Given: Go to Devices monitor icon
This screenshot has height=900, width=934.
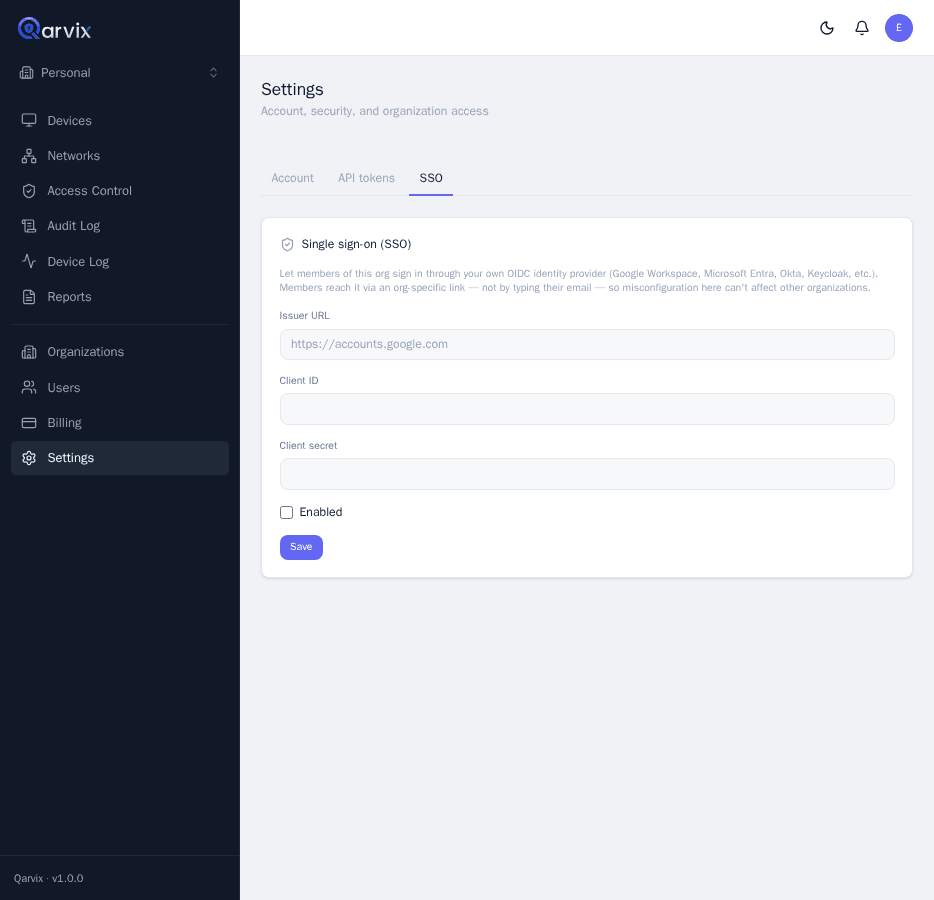Looking at the screenshot, I should (x=29, y=120).
